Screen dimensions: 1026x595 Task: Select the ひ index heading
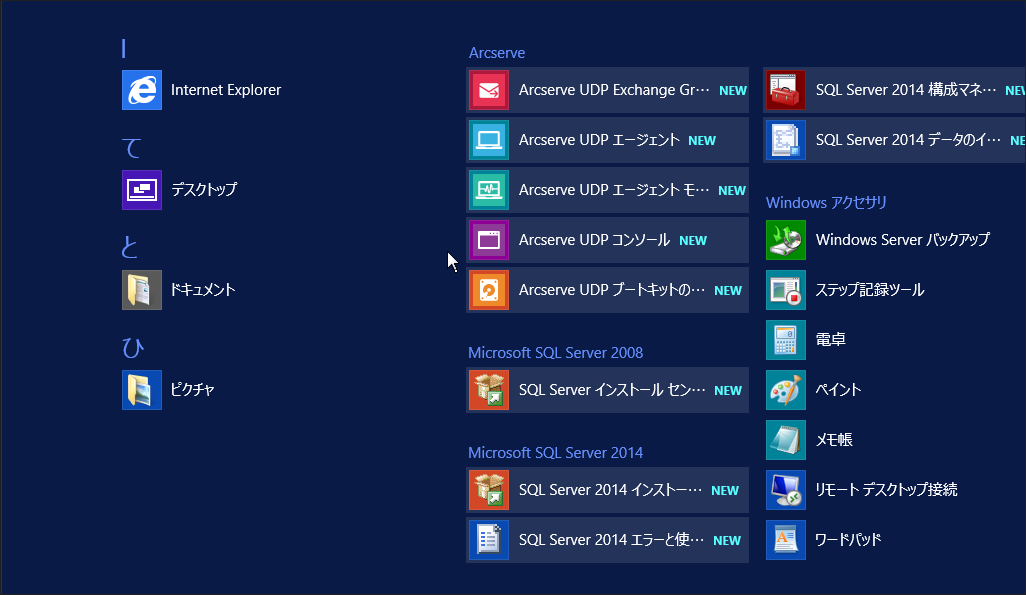pos(133,348)
